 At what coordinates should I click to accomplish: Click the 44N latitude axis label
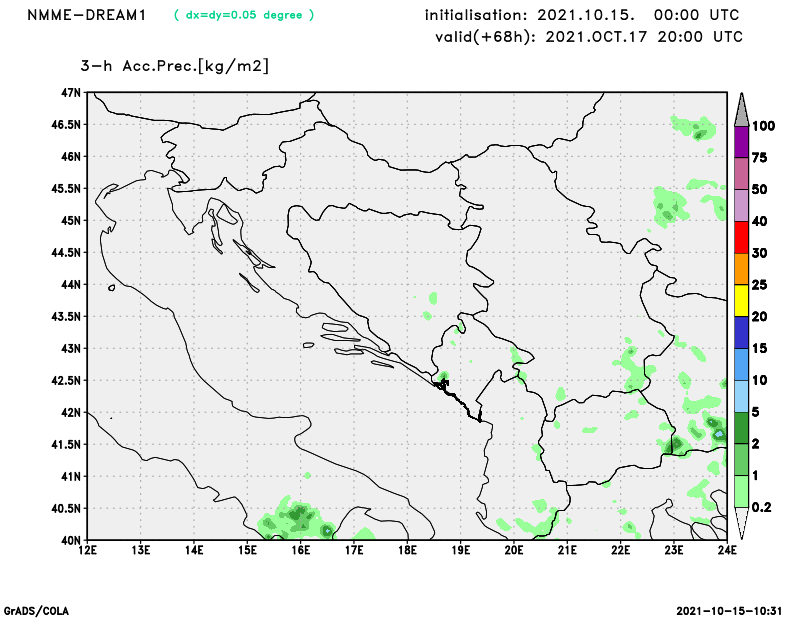(x=70, y=284)
